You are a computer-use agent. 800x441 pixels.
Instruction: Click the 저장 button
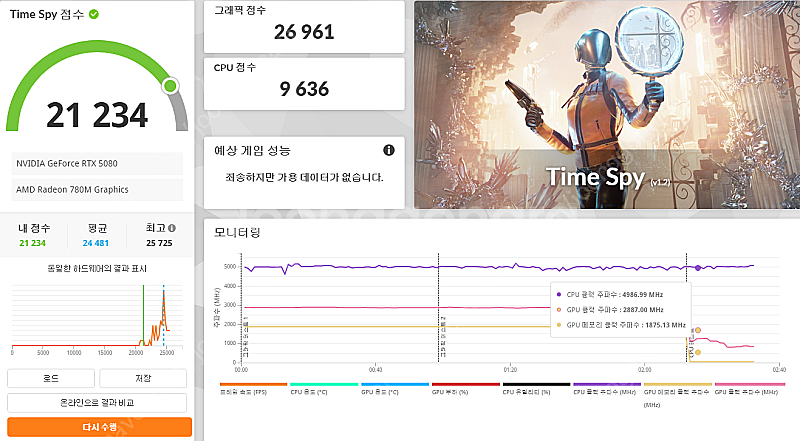point(143,378)
